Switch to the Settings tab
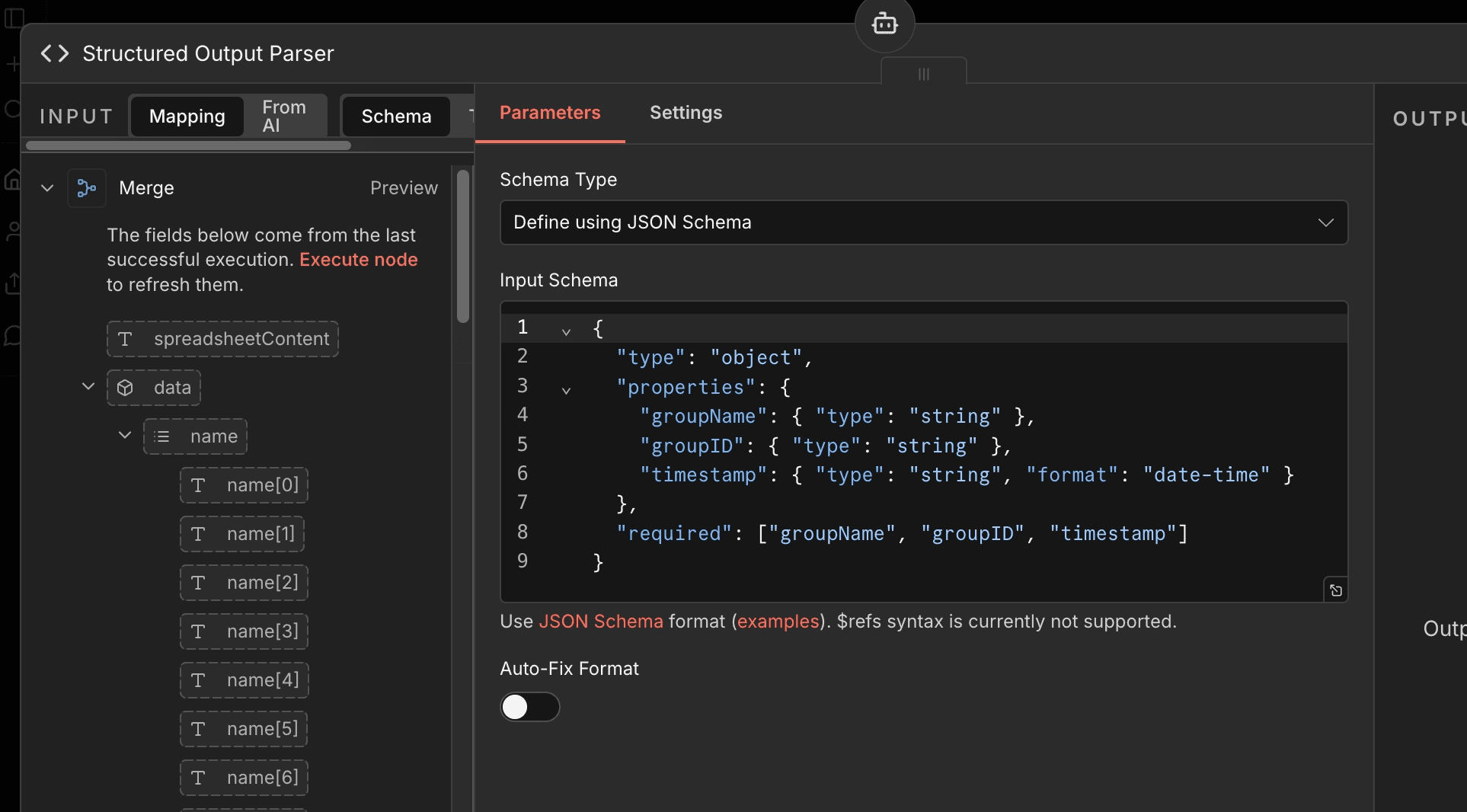 tap(686, 113)
